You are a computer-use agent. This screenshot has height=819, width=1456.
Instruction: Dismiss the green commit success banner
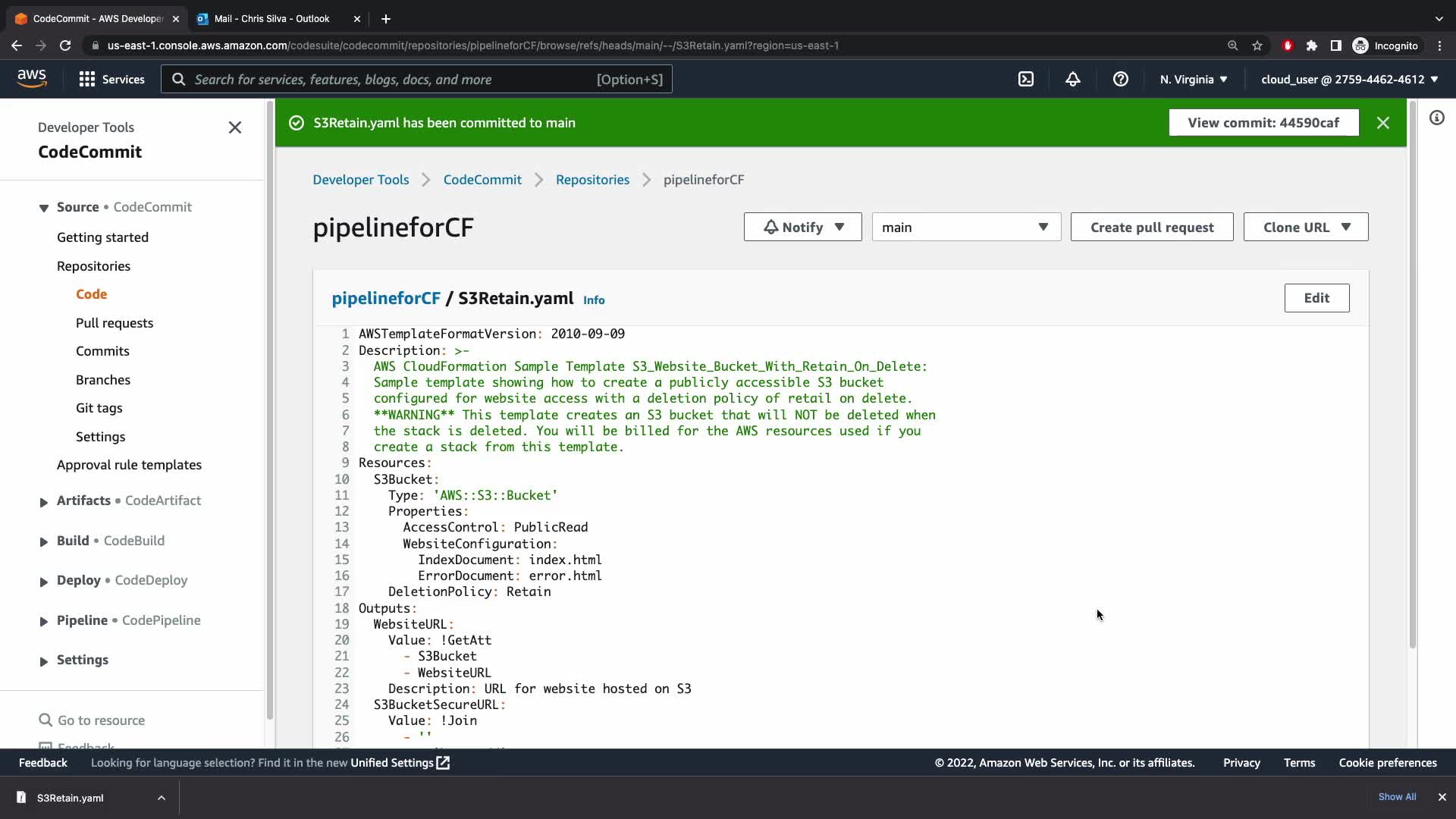[x=1382, y=123]
